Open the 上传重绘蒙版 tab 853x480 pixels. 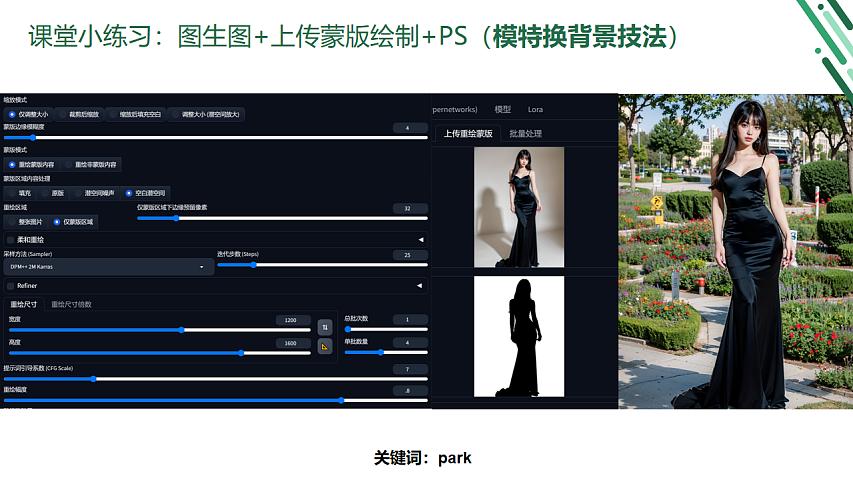(468, 133)
